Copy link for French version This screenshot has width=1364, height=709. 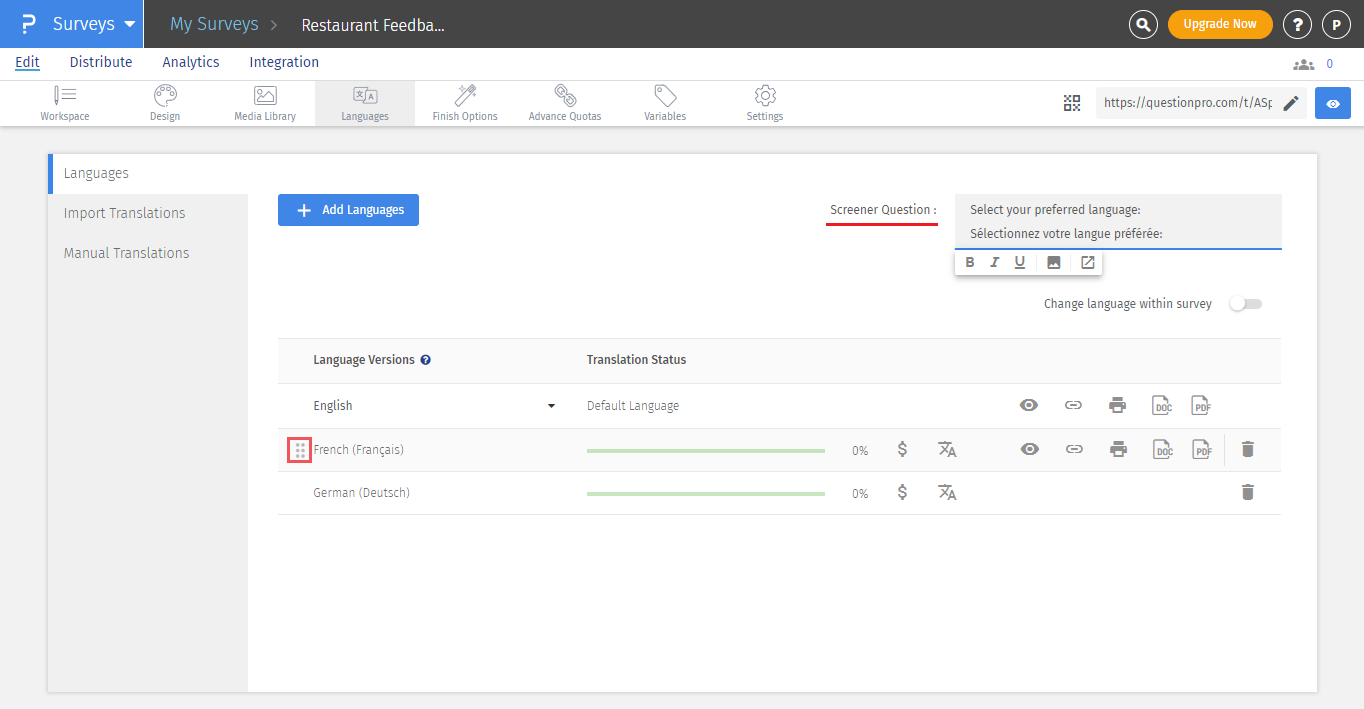point(1074,449)
